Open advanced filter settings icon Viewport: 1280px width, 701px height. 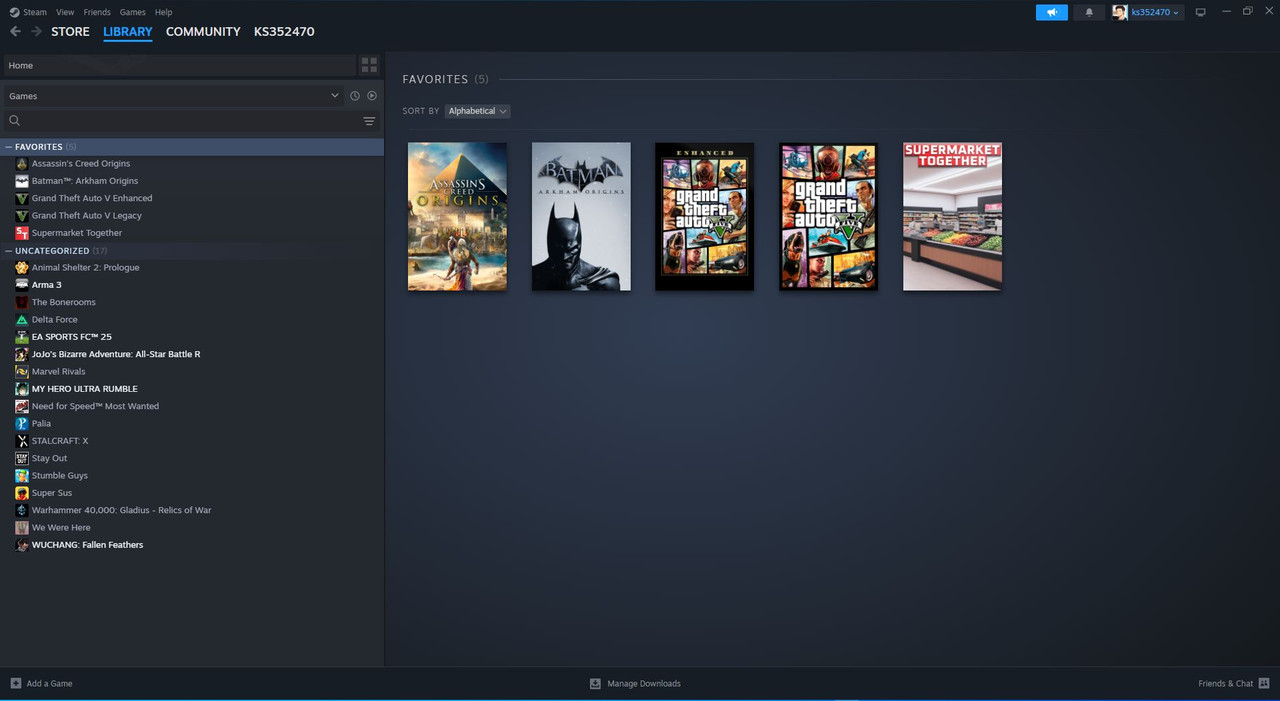[x=369, y=121]
